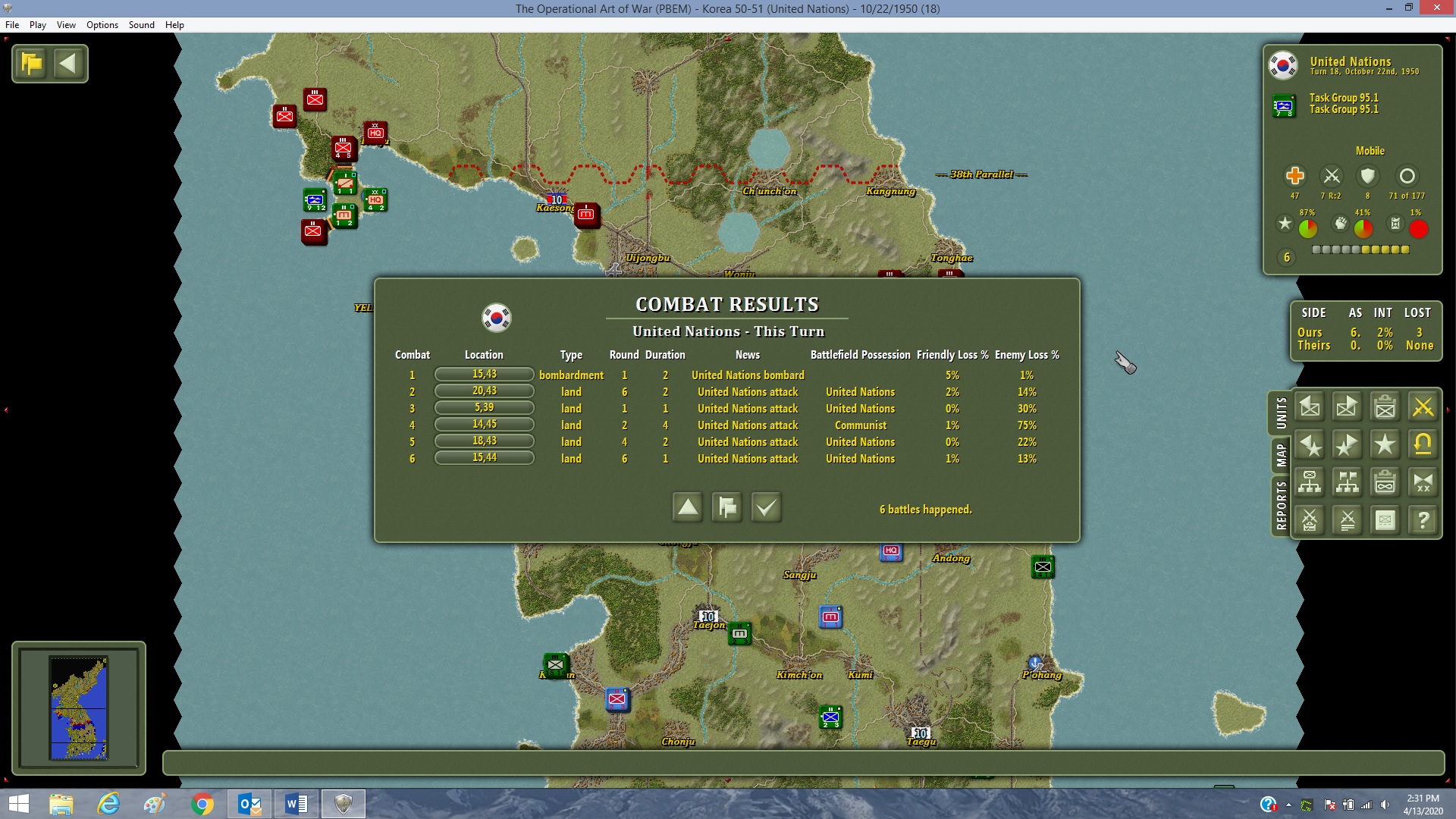Open File Explorer from the taskbar
The height and width of the screenshot is (819, 1456).
click(x=61, y=804)
